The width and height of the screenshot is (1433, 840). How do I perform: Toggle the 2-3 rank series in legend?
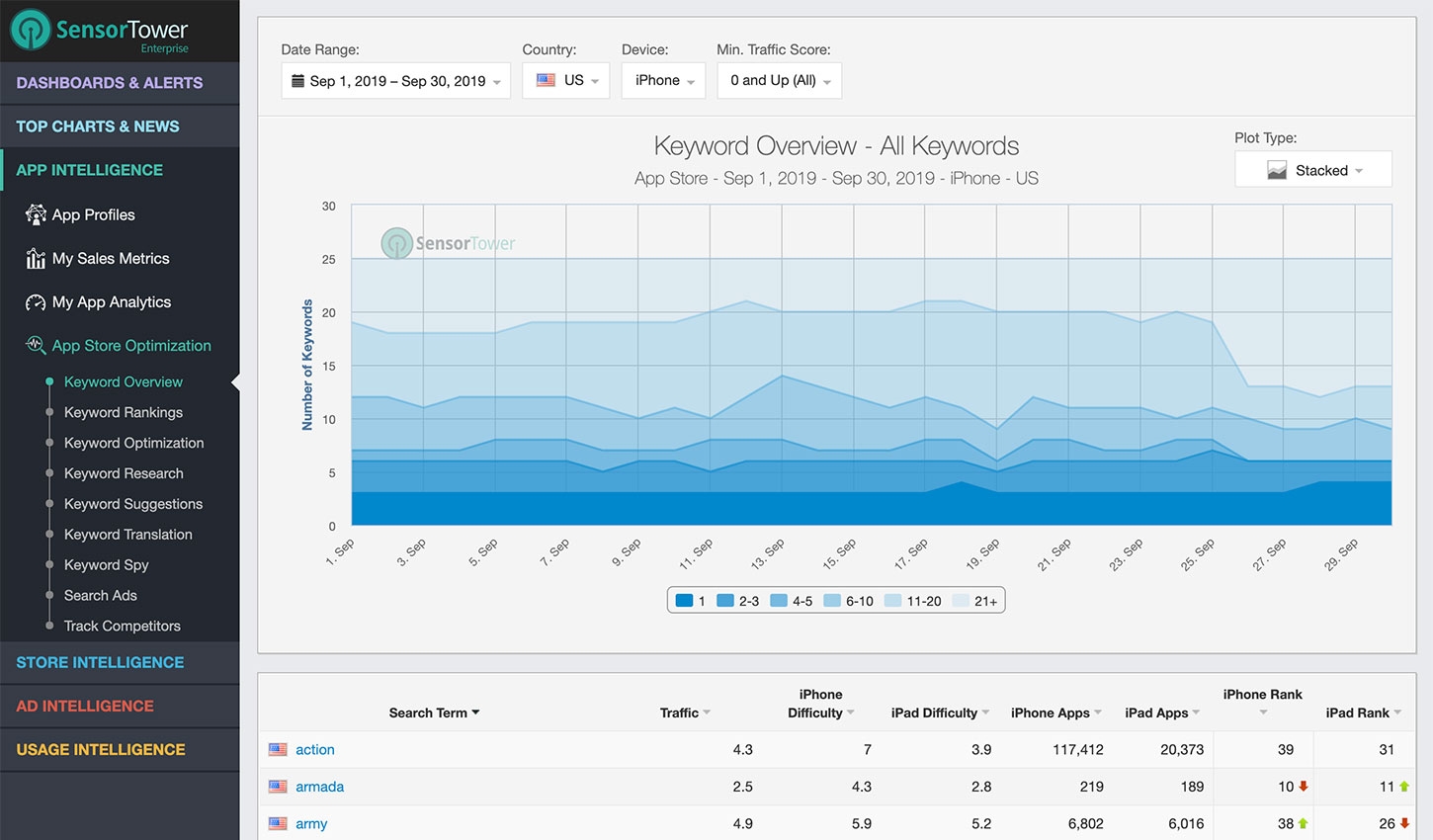[737, 601]
